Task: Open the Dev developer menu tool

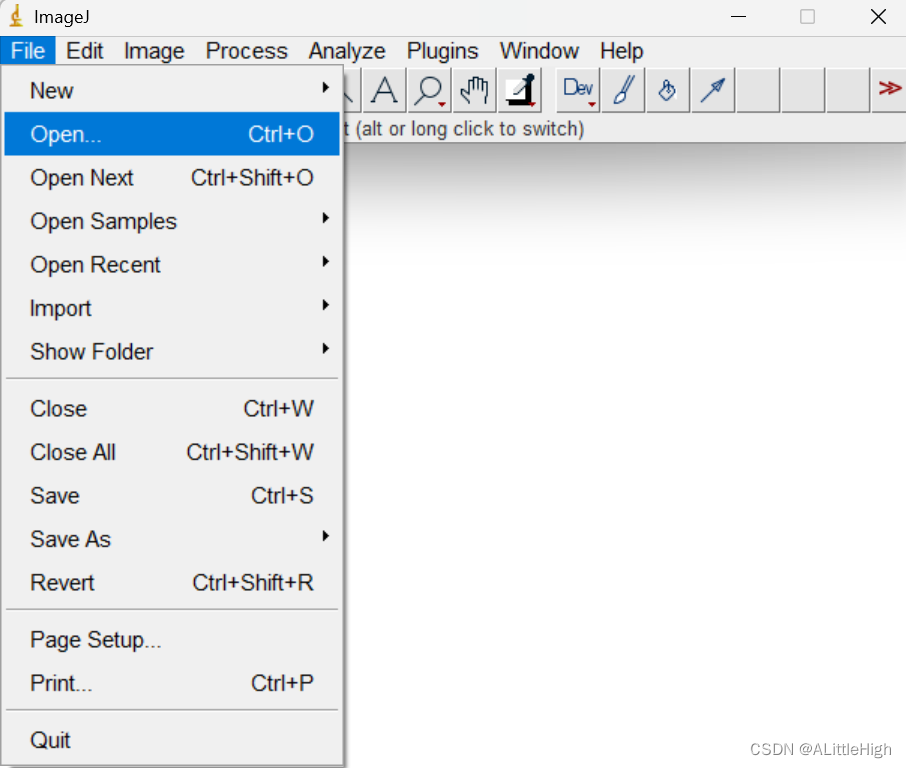Action: (x=578, y=90)
